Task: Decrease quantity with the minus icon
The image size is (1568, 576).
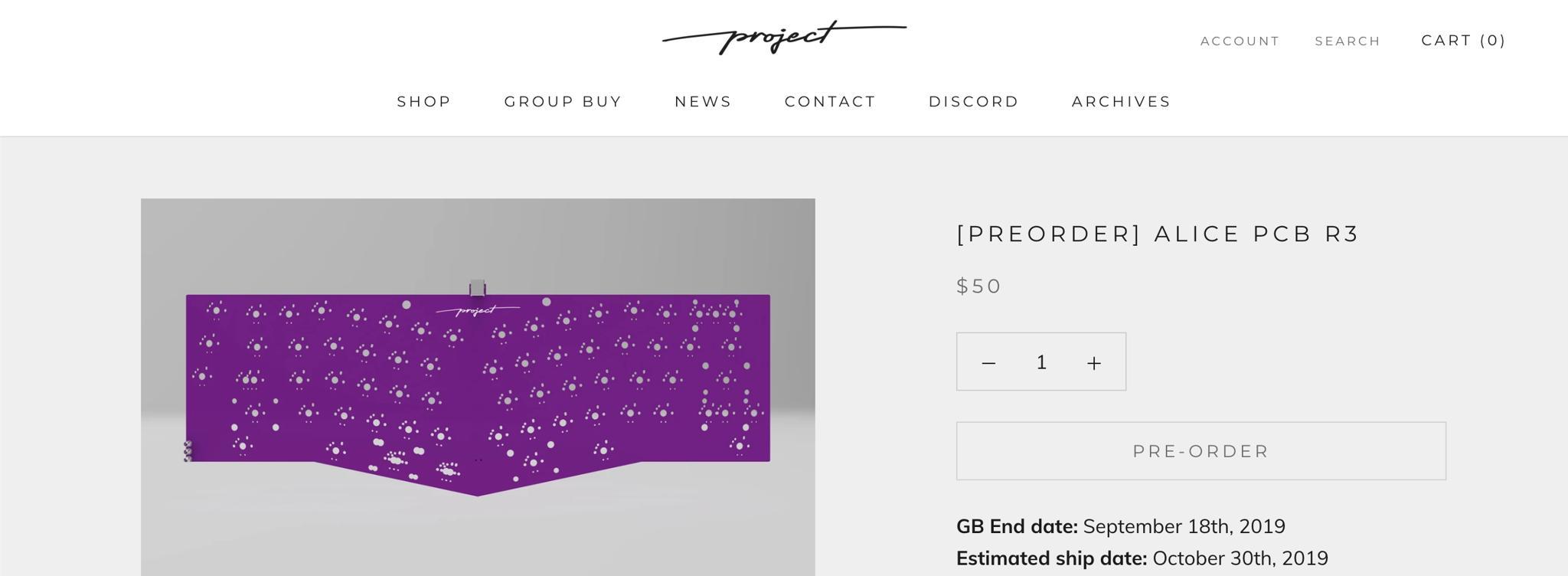Action: click(988, 362)
